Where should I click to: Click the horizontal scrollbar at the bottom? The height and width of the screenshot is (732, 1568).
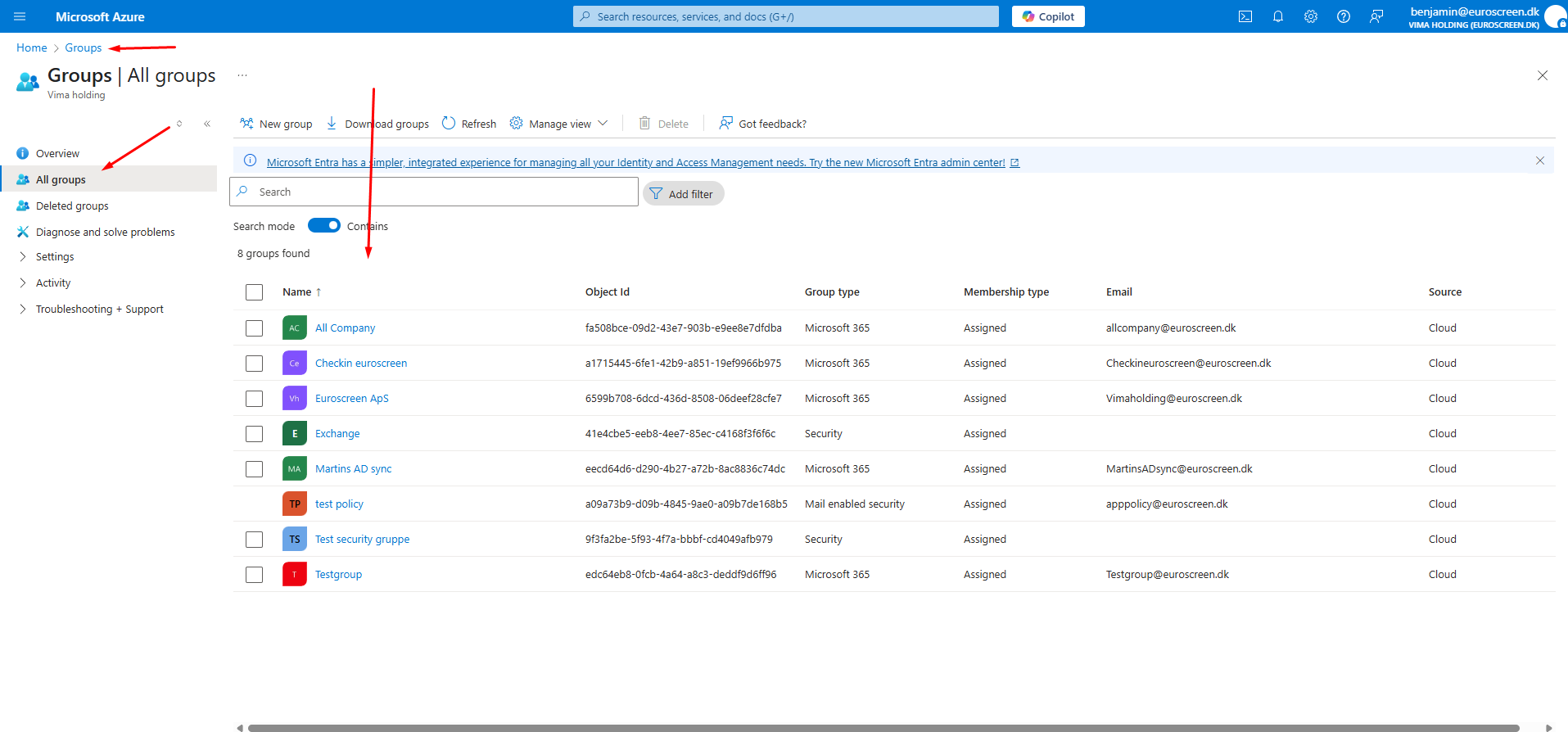883,727
